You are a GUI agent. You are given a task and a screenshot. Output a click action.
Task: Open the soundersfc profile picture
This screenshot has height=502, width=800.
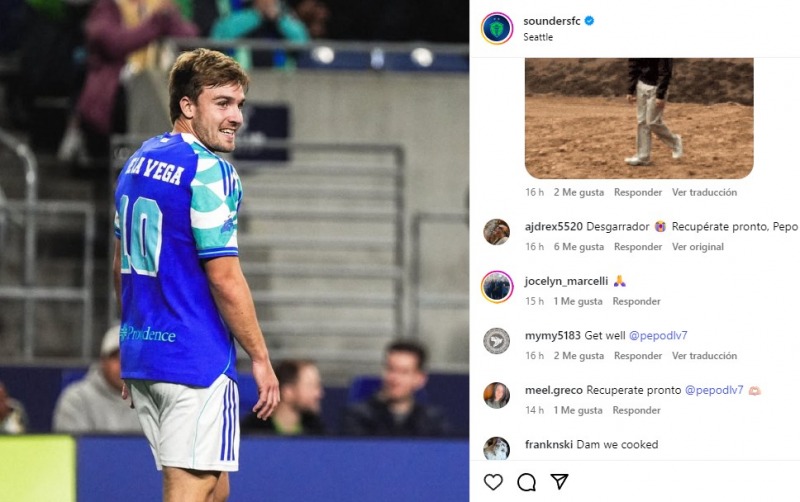(x=496, y=28)
